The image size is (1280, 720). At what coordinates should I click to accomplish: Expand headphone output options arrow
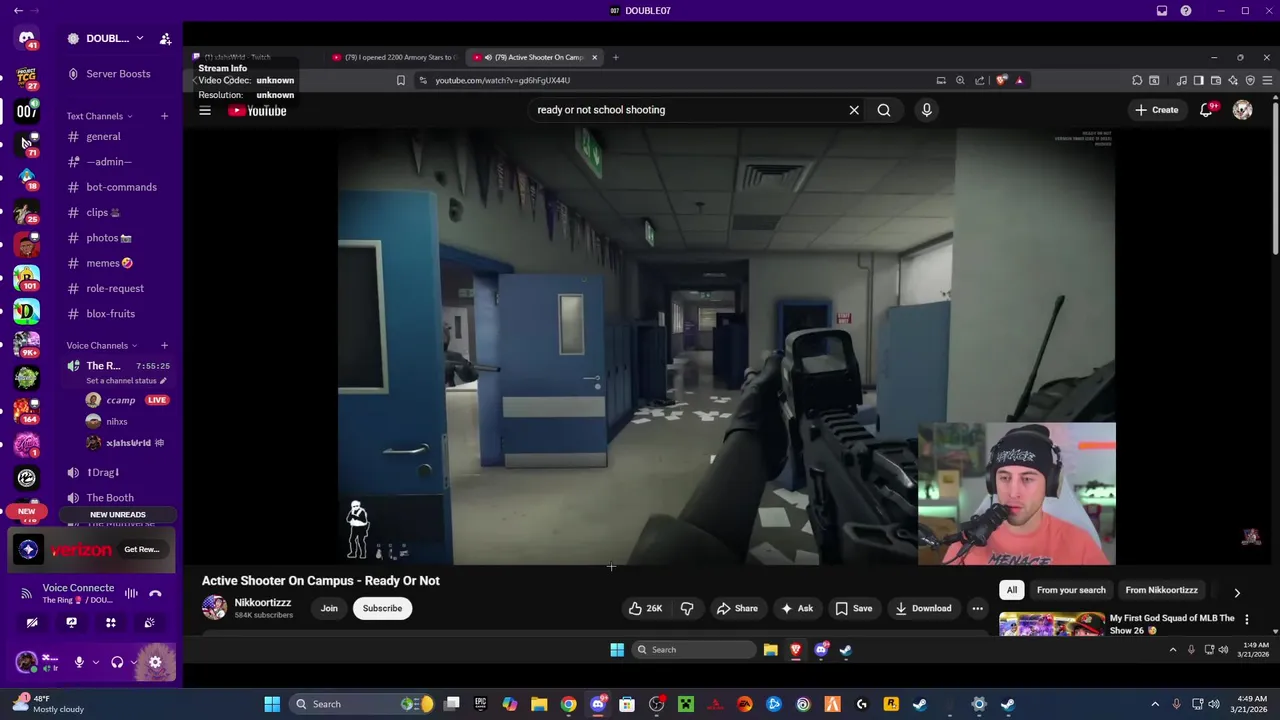(x=133, y=662)
